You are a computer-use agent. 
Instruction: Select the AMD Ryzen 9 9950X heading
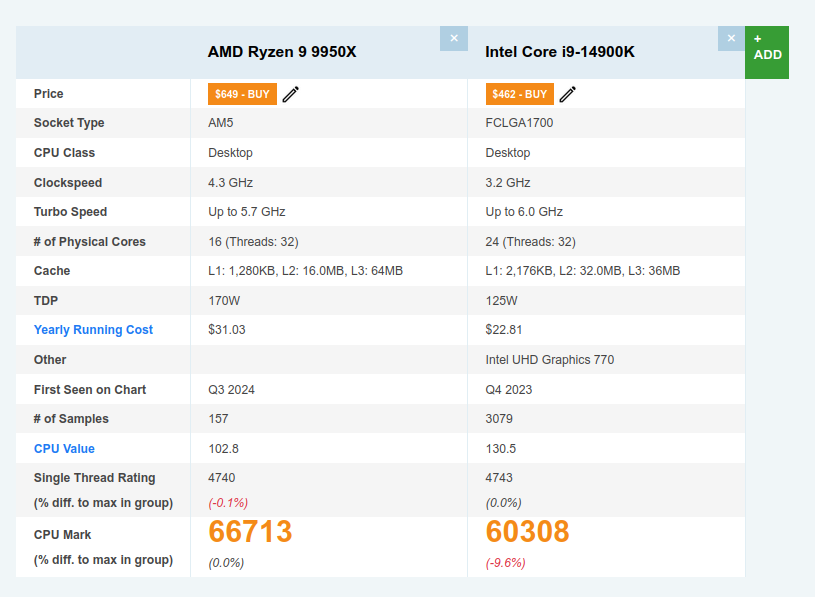[282, 52]
